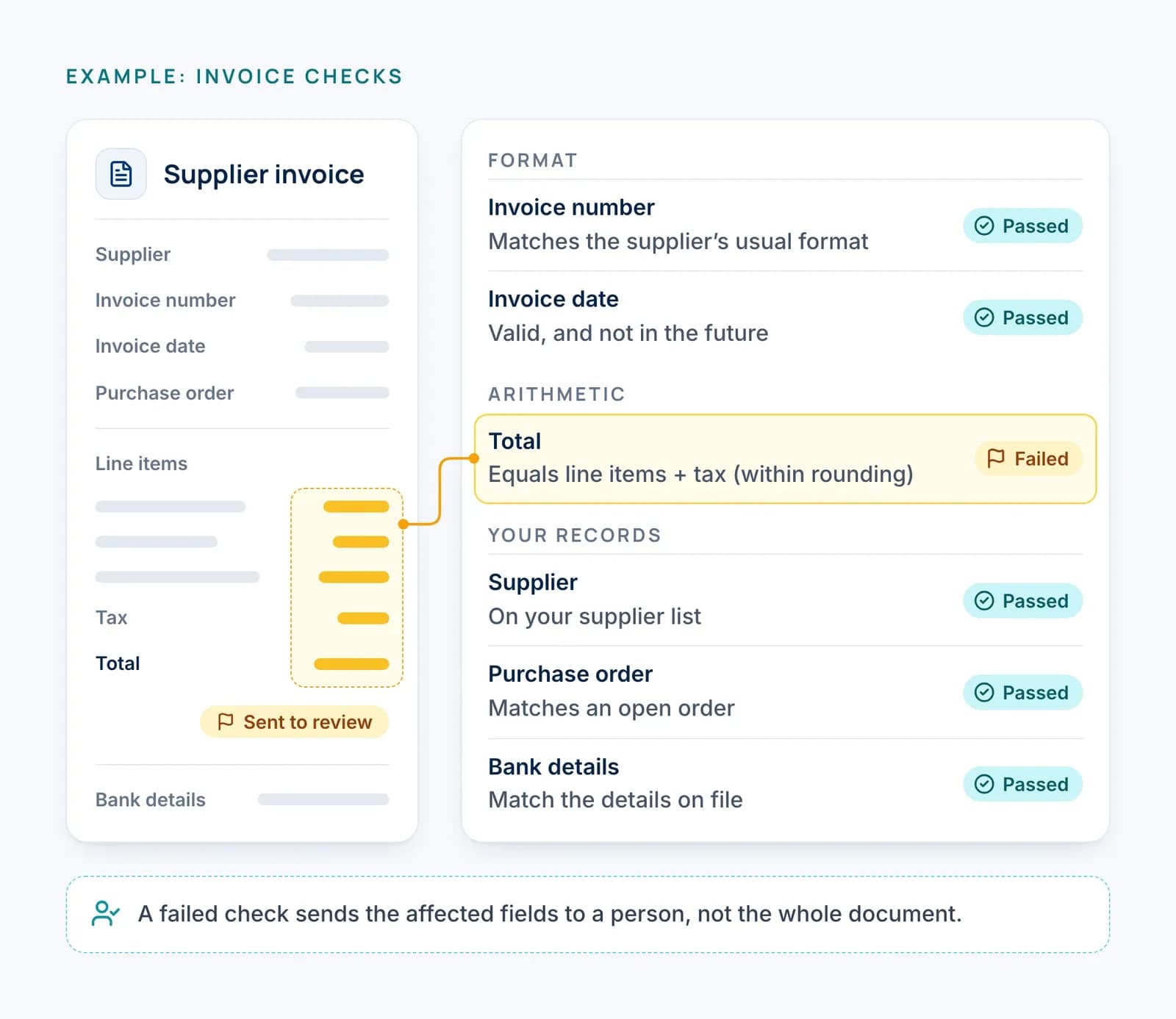Click 'Invoice number' label on the invoice card
The image size is (1176, 1019).
(165, 300)
